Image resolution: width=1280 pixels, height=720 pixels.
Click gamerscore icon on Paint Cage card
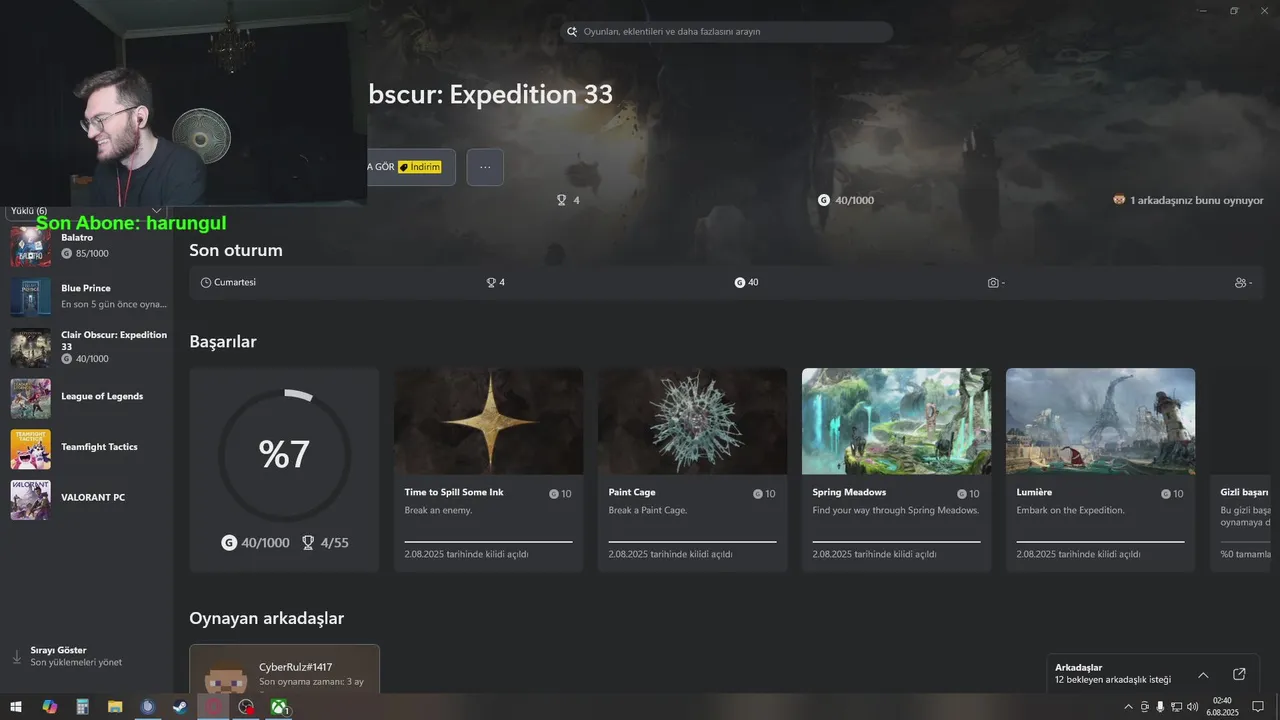[757, 494]
